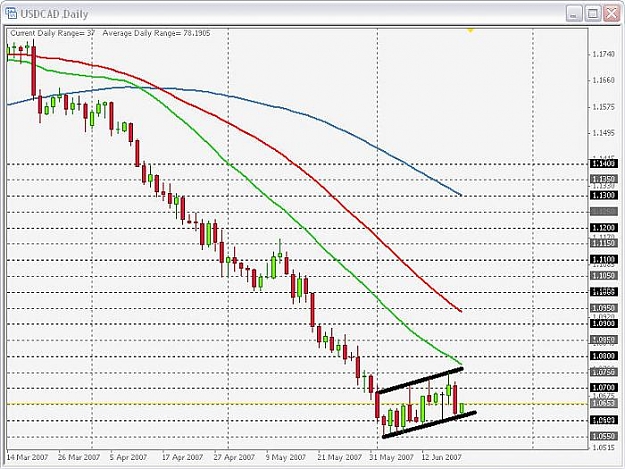Image resolution: width=625 pixels, height=469 pixels.
Task: Click the 1.1400 horizontal level label
Action: click(x=603, y=164)
